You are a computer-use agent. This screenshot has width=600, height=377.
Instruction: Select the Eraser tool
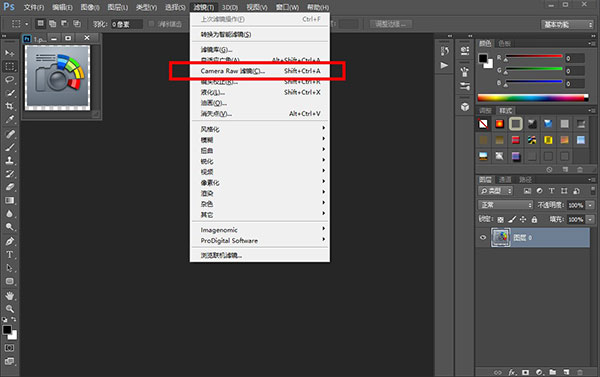pos(10,187)
